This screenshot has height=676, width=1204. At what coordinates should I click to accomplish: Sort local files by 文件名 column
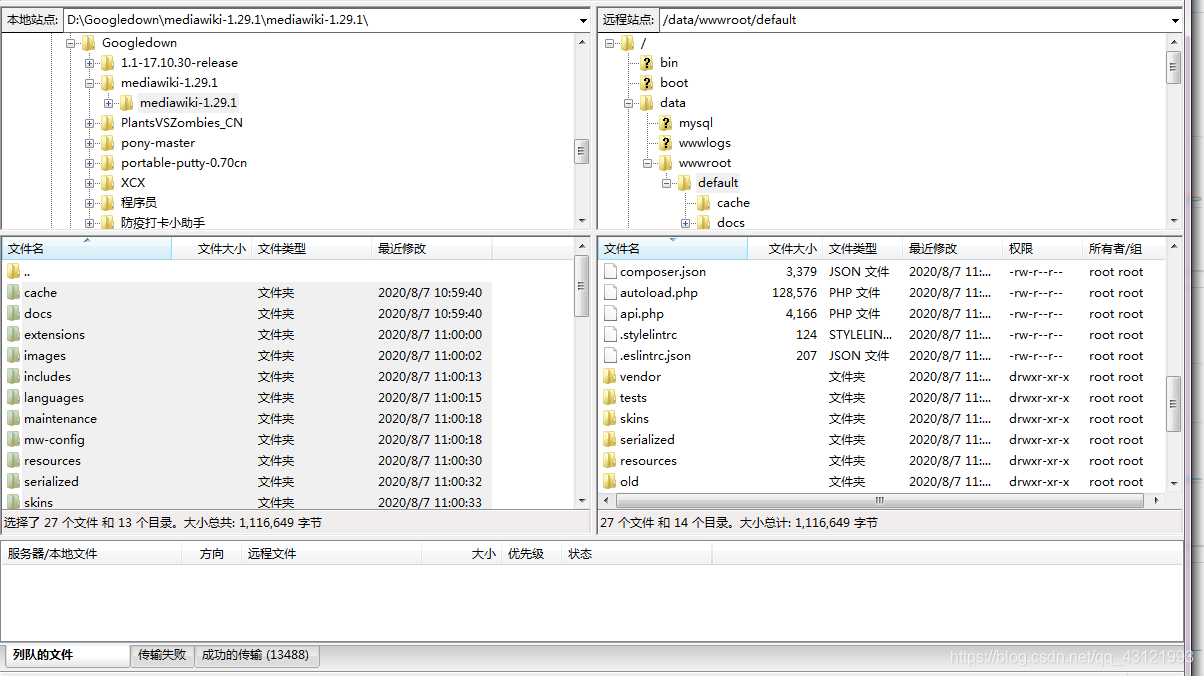(86, 249)
